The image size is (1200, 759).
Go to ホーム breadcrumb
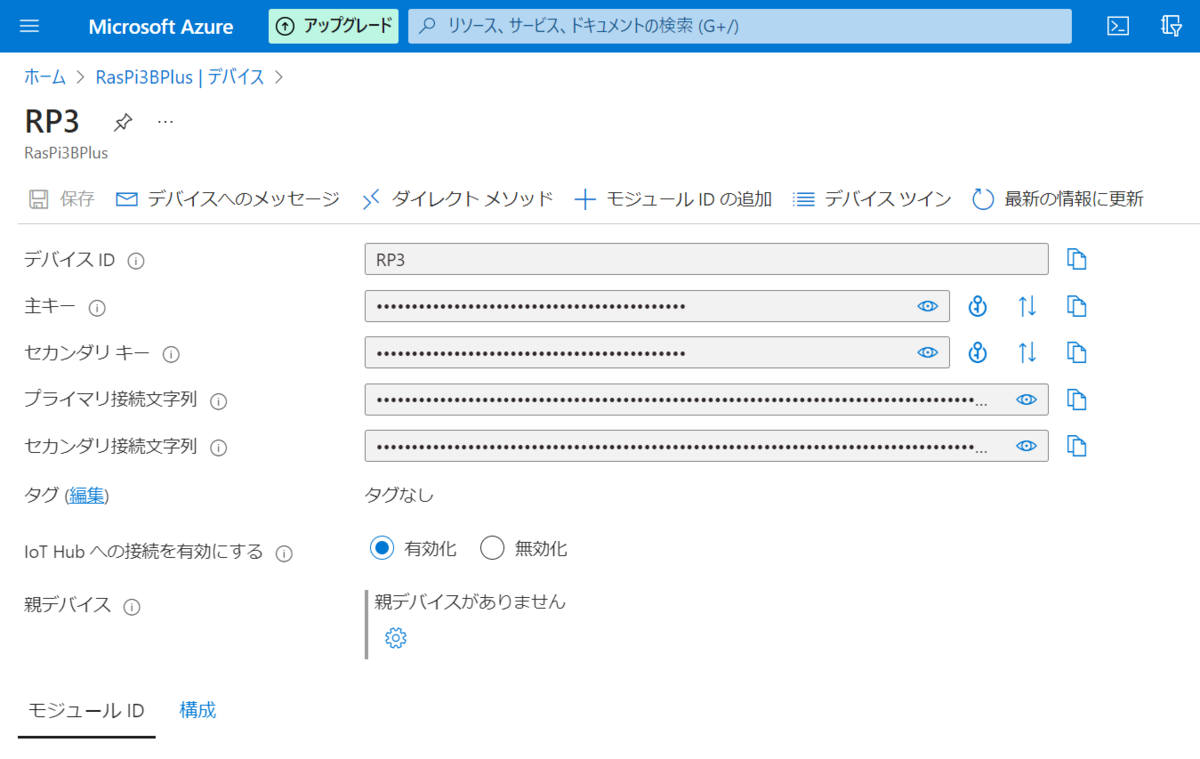click(45, 77)
